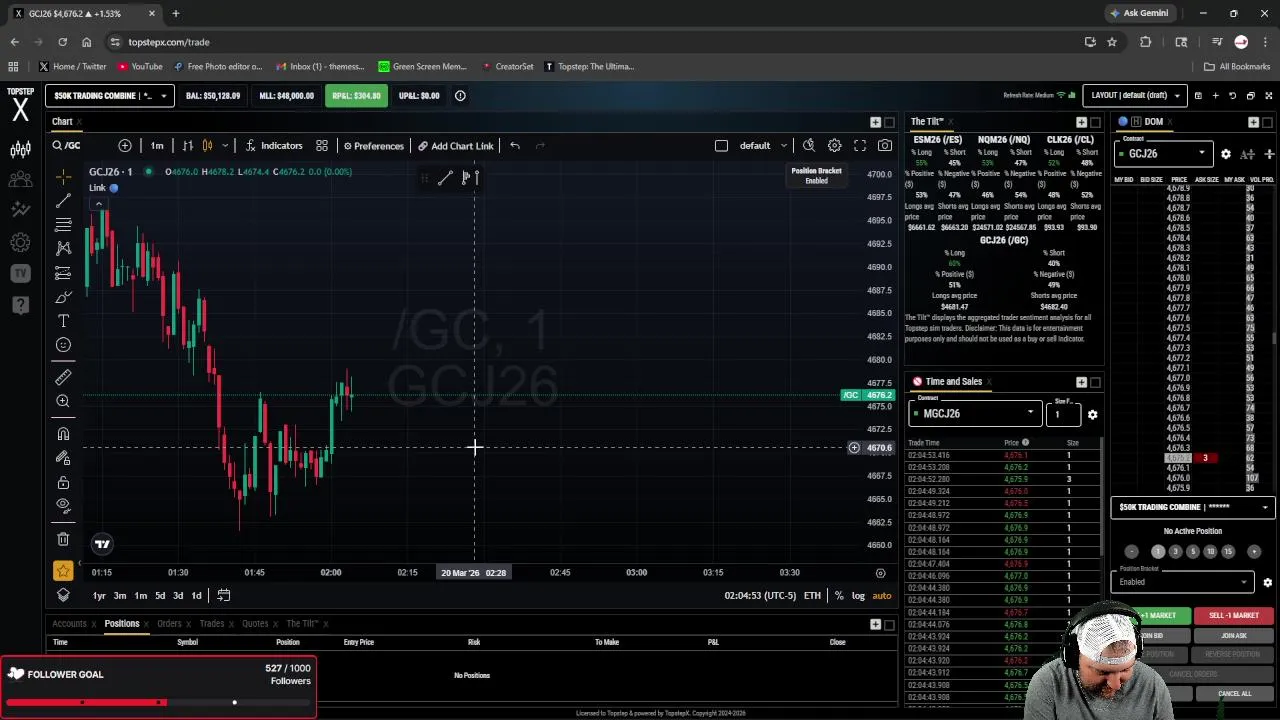This screenshot has width=1280, height=720.
Task: Take a chart snapshot with camera
Action: tap(885, 146)
